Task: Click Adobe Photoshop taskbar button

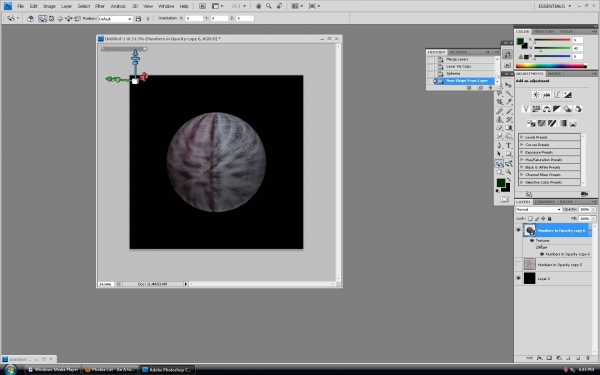Action: click(x=167, y=370)
